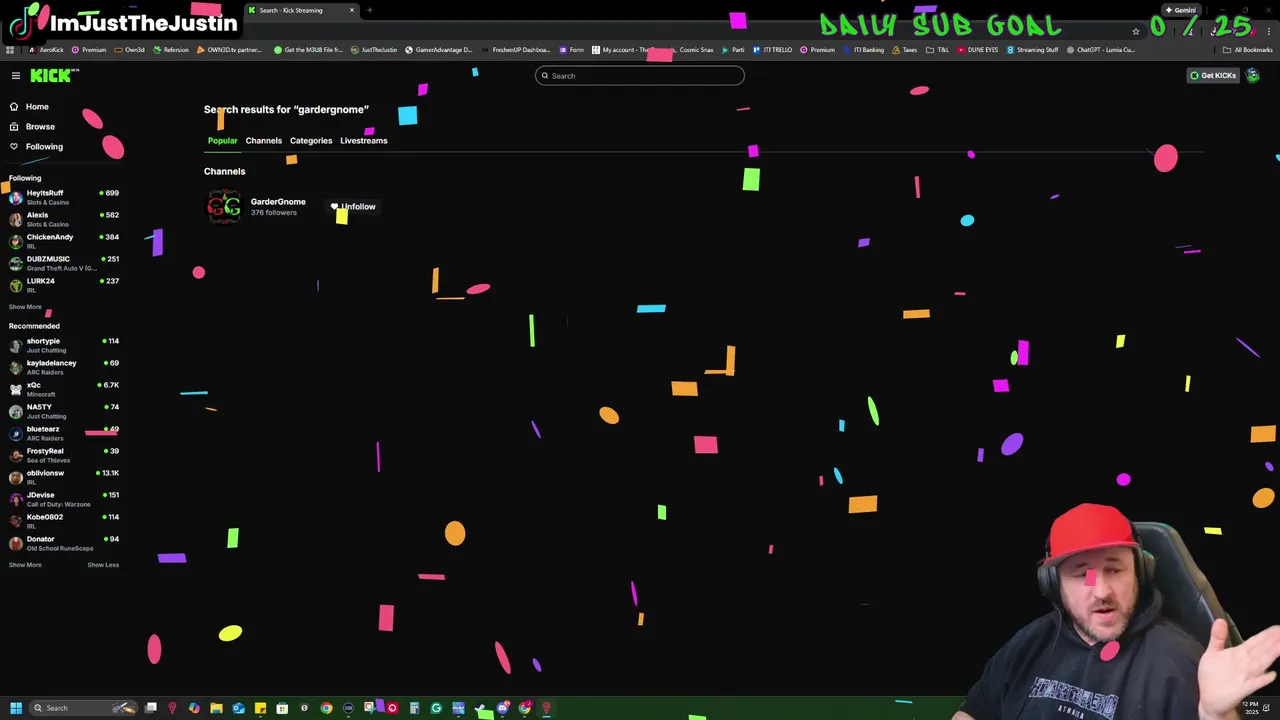This screenshot has width=1280, height=720.
Task: Open a new browser tab
Action: click(370, 10)
